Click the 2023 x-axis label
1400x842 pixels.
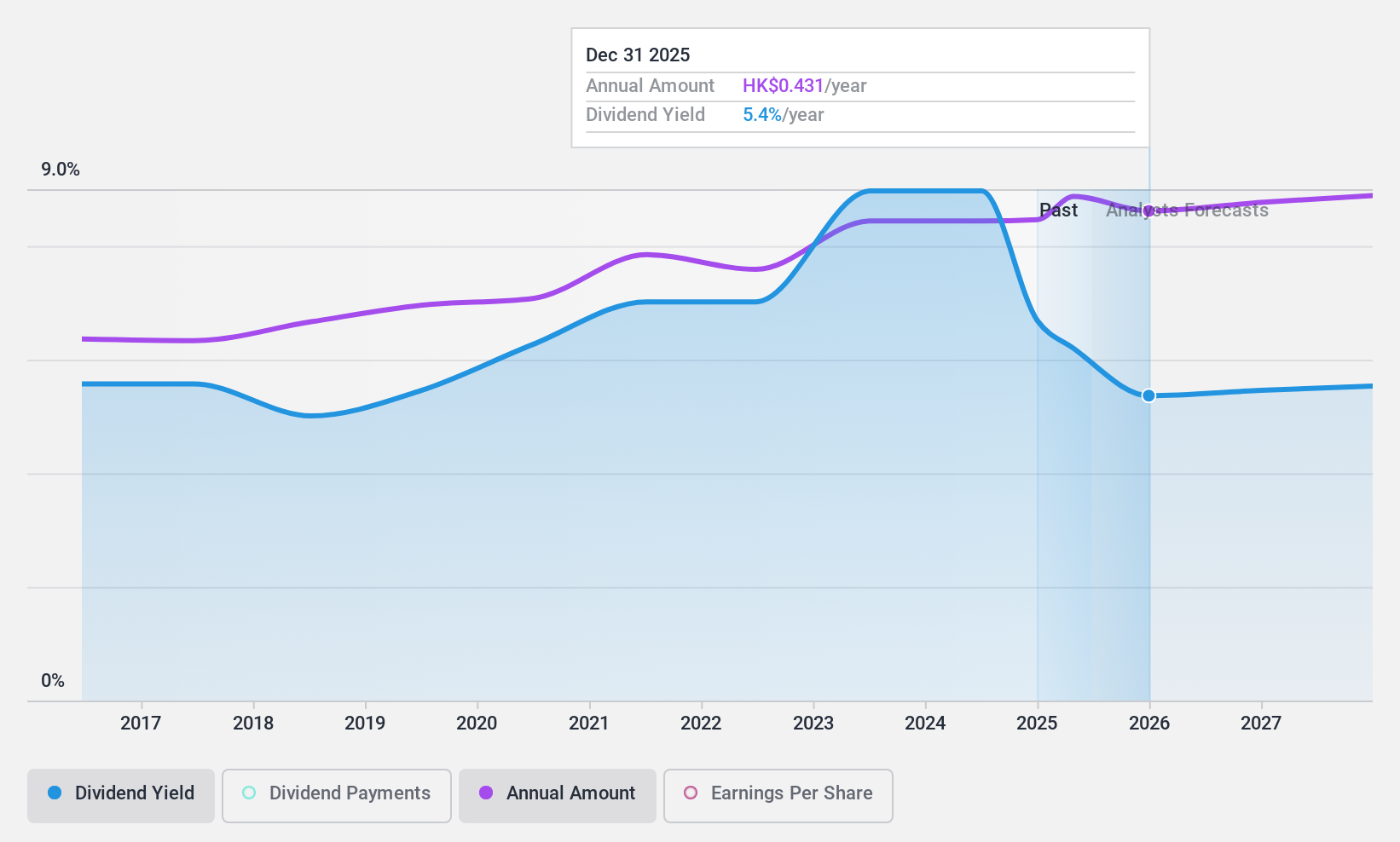click(x=813, y=723)
